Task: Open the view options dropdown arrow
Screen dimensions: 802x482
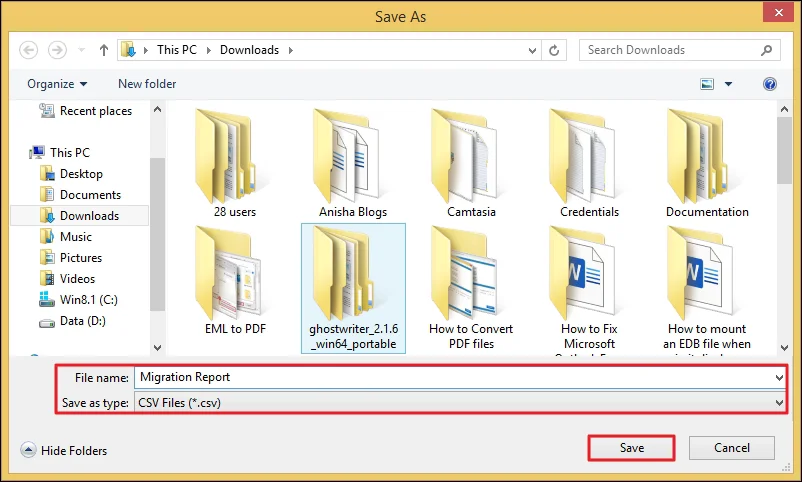Action: point(728,84)
